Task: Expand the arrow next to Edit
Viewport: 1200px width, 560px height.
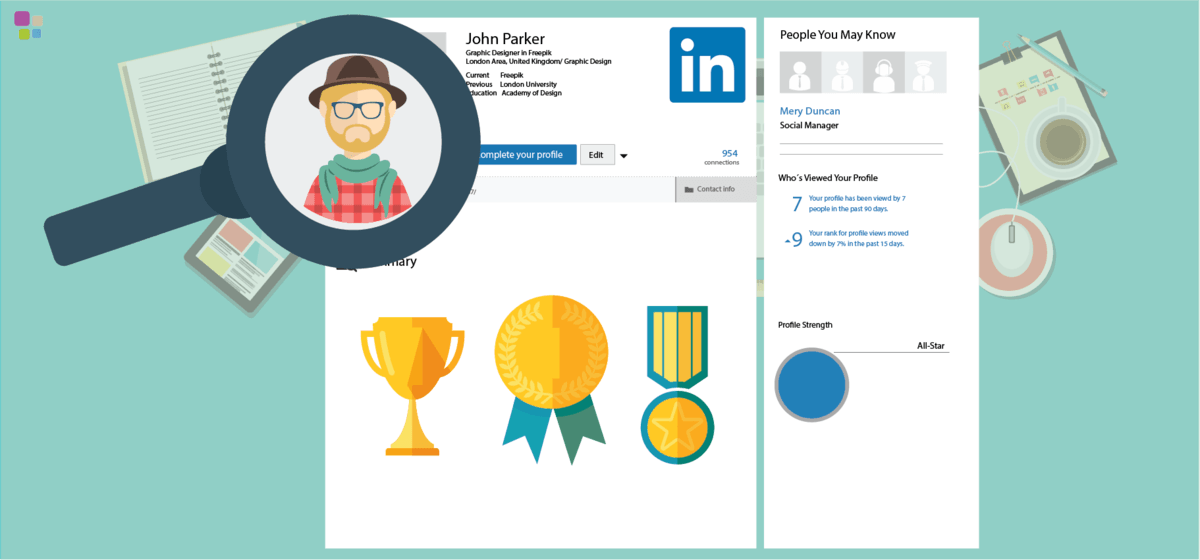Action: (624, 156)
